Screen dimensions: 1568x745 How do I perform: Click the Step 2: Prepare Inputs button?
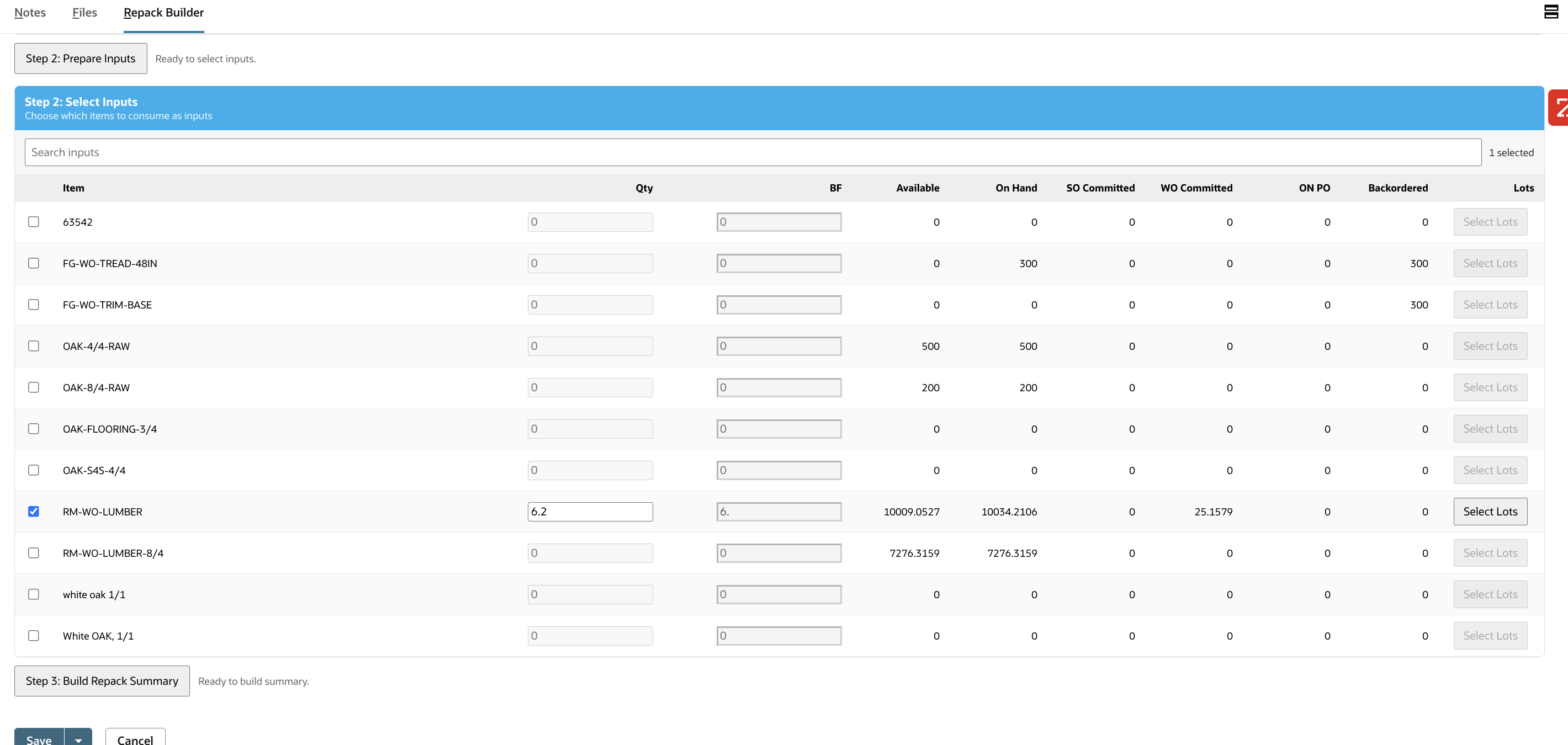tap(80, 58)
